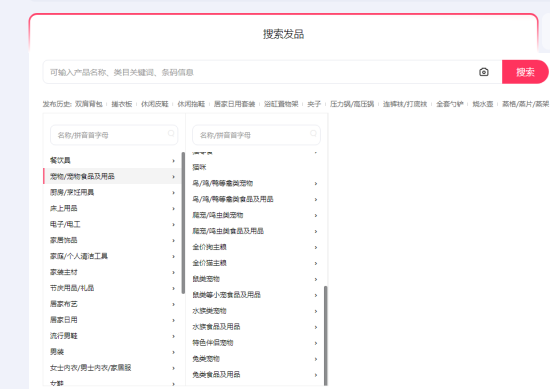The image size is (550, 389).
Task: Open the 厨房/烹饪用具 category
Action: pos(112,192)
